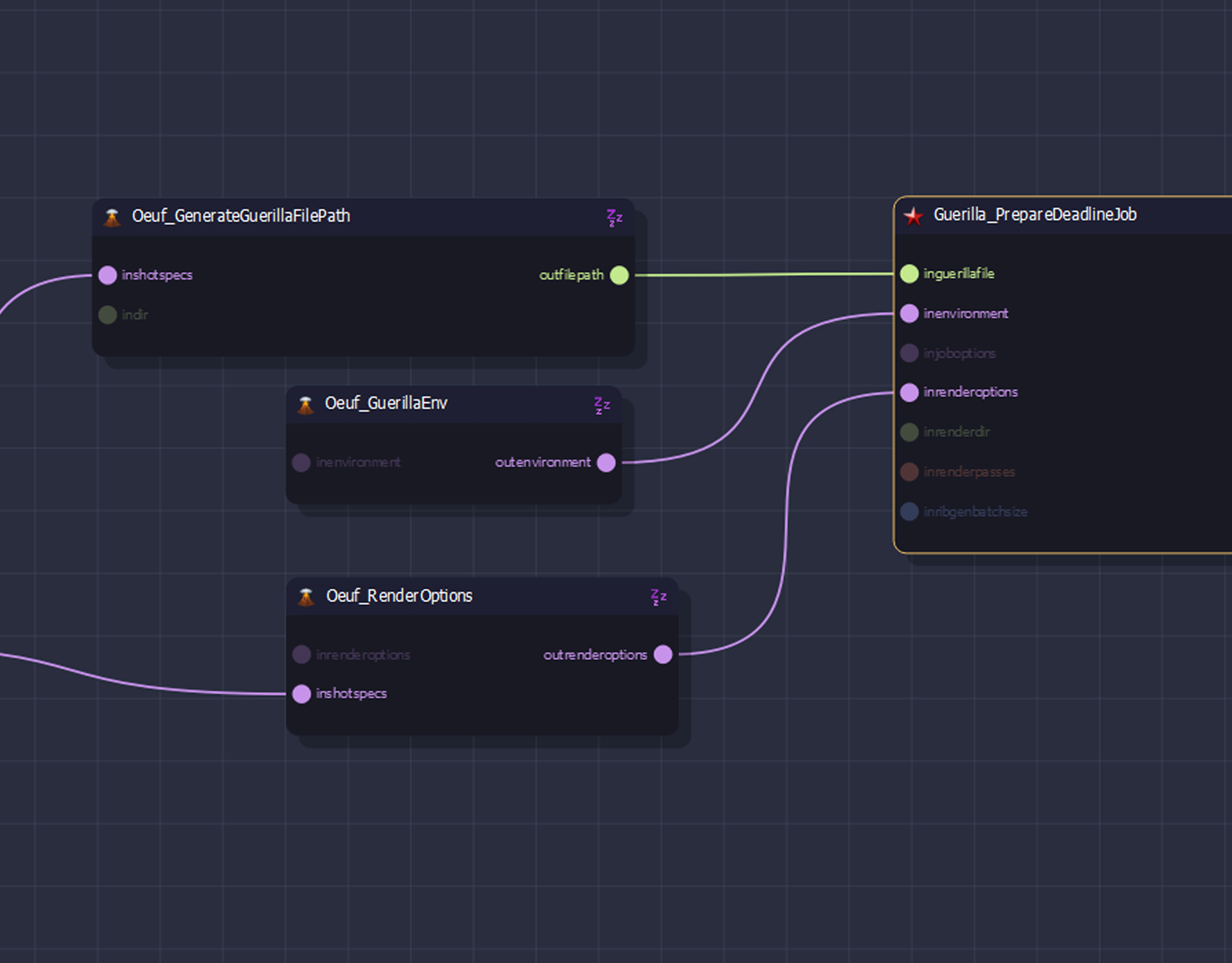
Task: Click the inrenderpasses label text
Action: coord(969,472)
